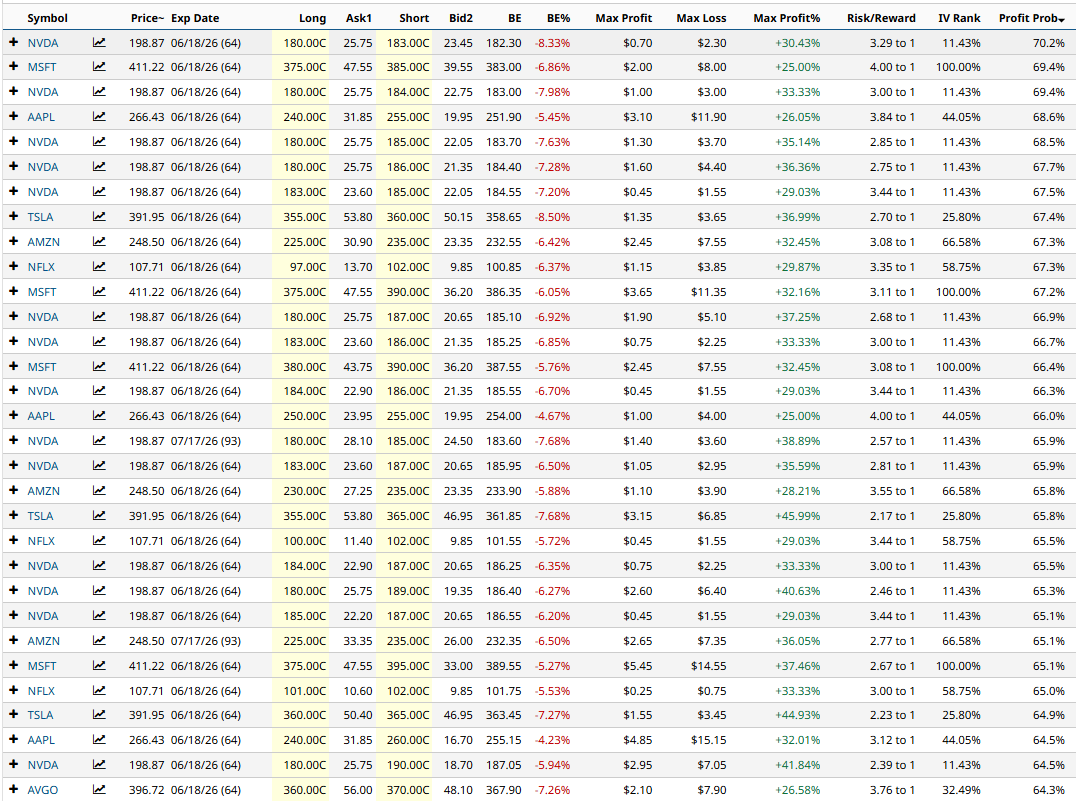
Task: Click chart icon for AAPL 250.00C long row
Action: click(x=99, y=416)
